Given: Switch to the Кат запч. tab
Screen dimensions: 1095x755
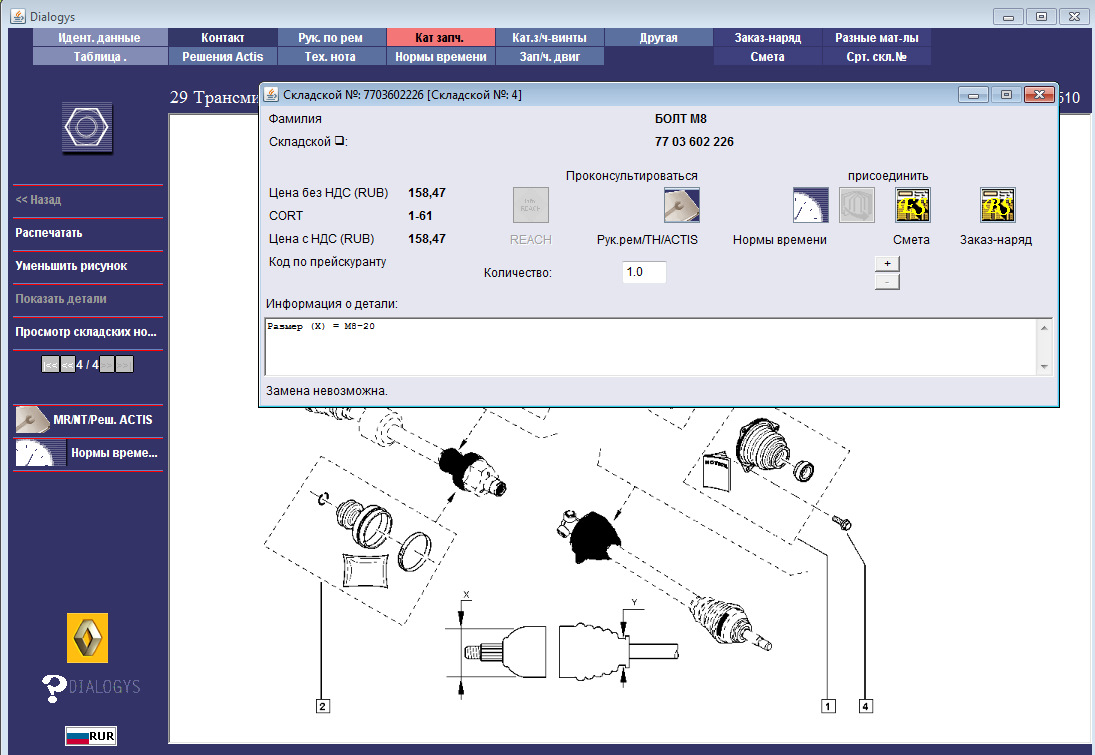Looking at the screenshot, I should coord(440,38).
